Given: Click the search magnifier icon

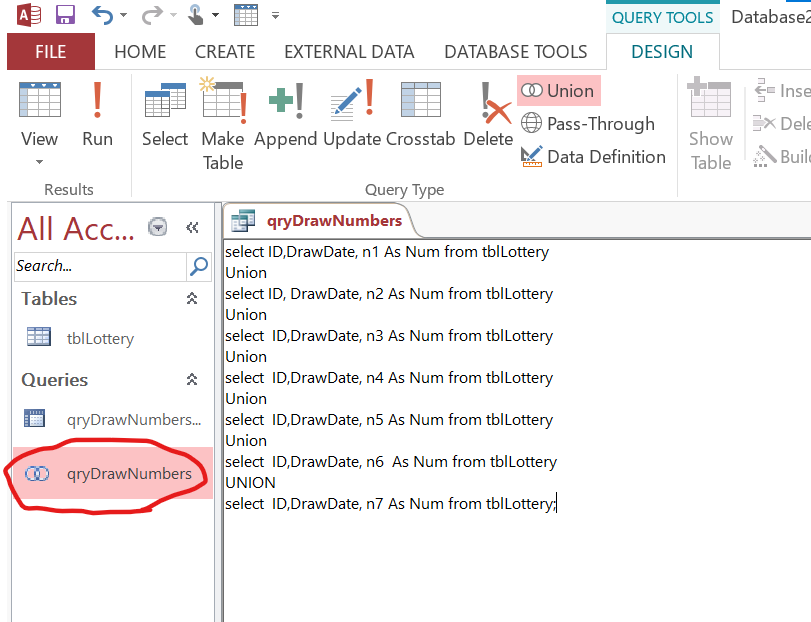Looking at the screenshot, I should tap(199, 266).
